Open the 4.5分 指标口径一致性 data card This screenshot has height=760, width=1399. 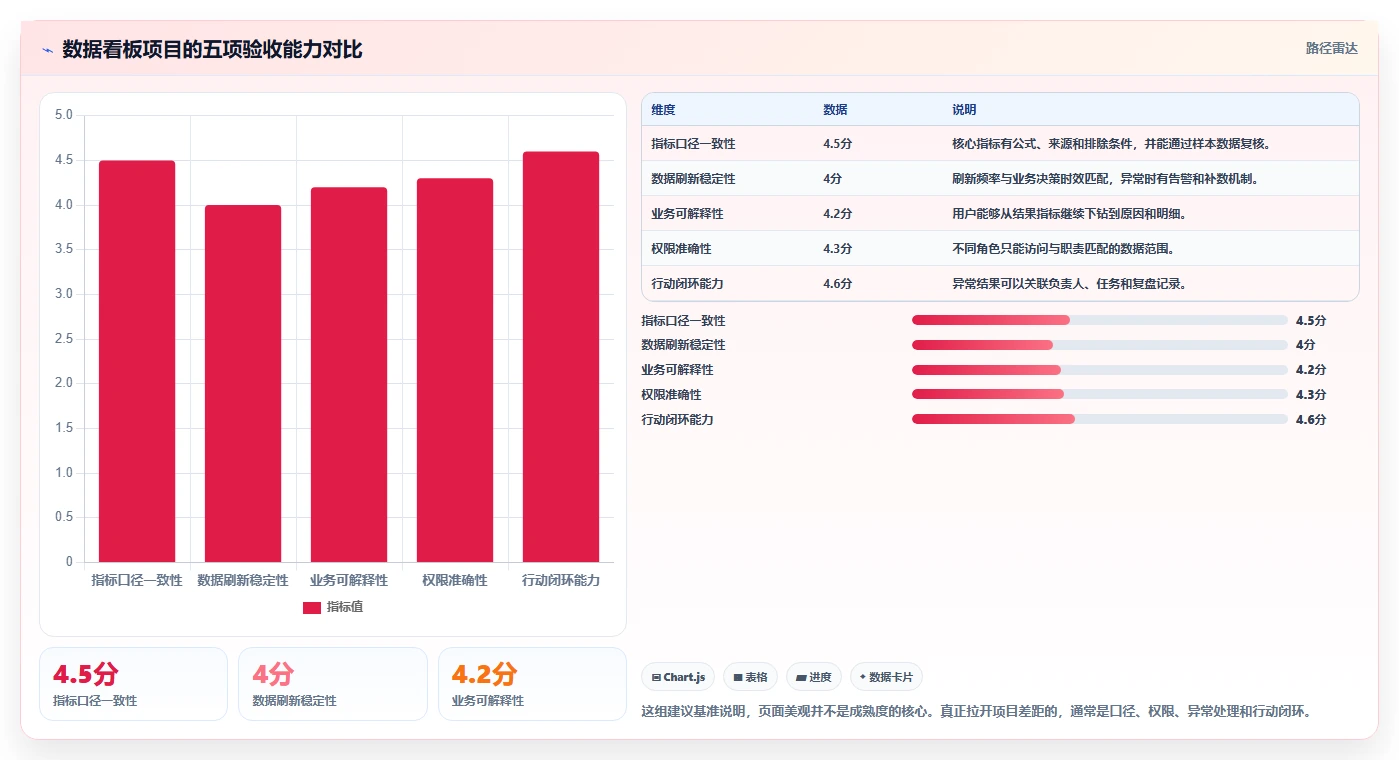tap(133, 684)
